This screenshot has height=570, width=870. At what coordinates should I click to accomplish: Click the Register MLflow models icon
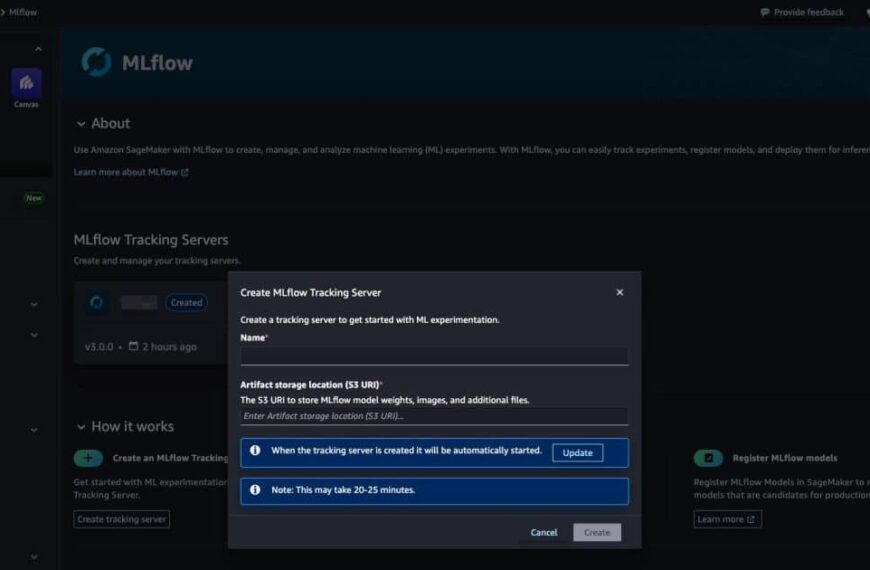(708, 458)
